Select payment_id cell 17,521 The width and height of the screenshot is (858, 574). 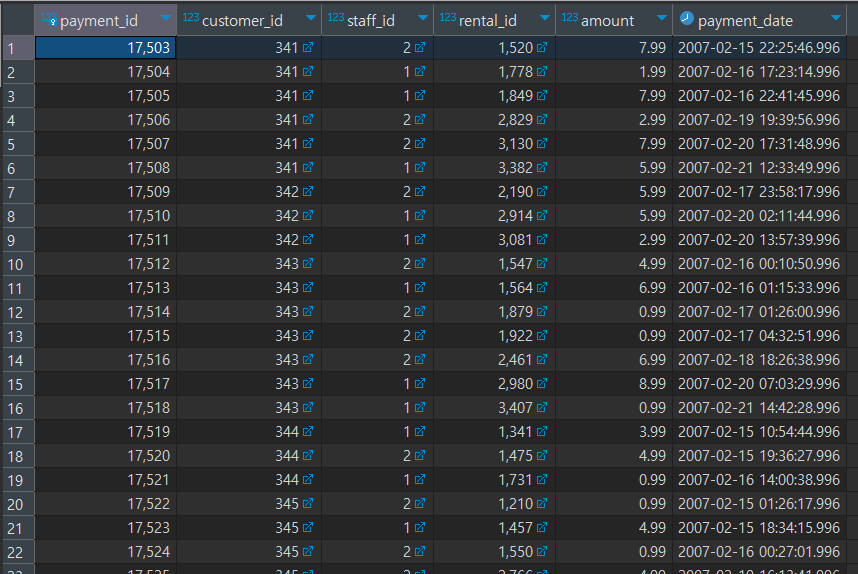[x=106, y=479]
